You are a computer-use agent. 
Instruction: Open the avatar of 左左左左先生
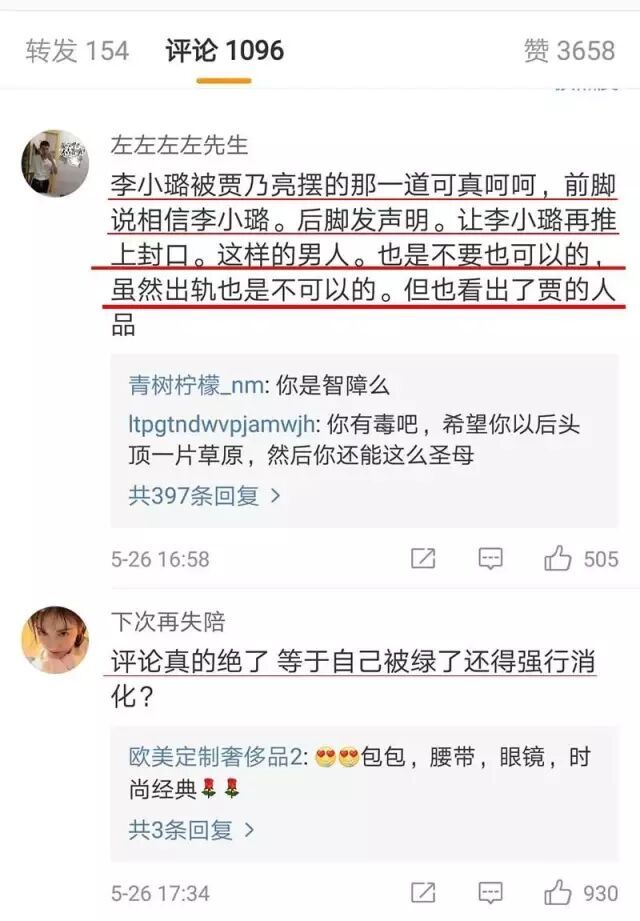(55, 163)
